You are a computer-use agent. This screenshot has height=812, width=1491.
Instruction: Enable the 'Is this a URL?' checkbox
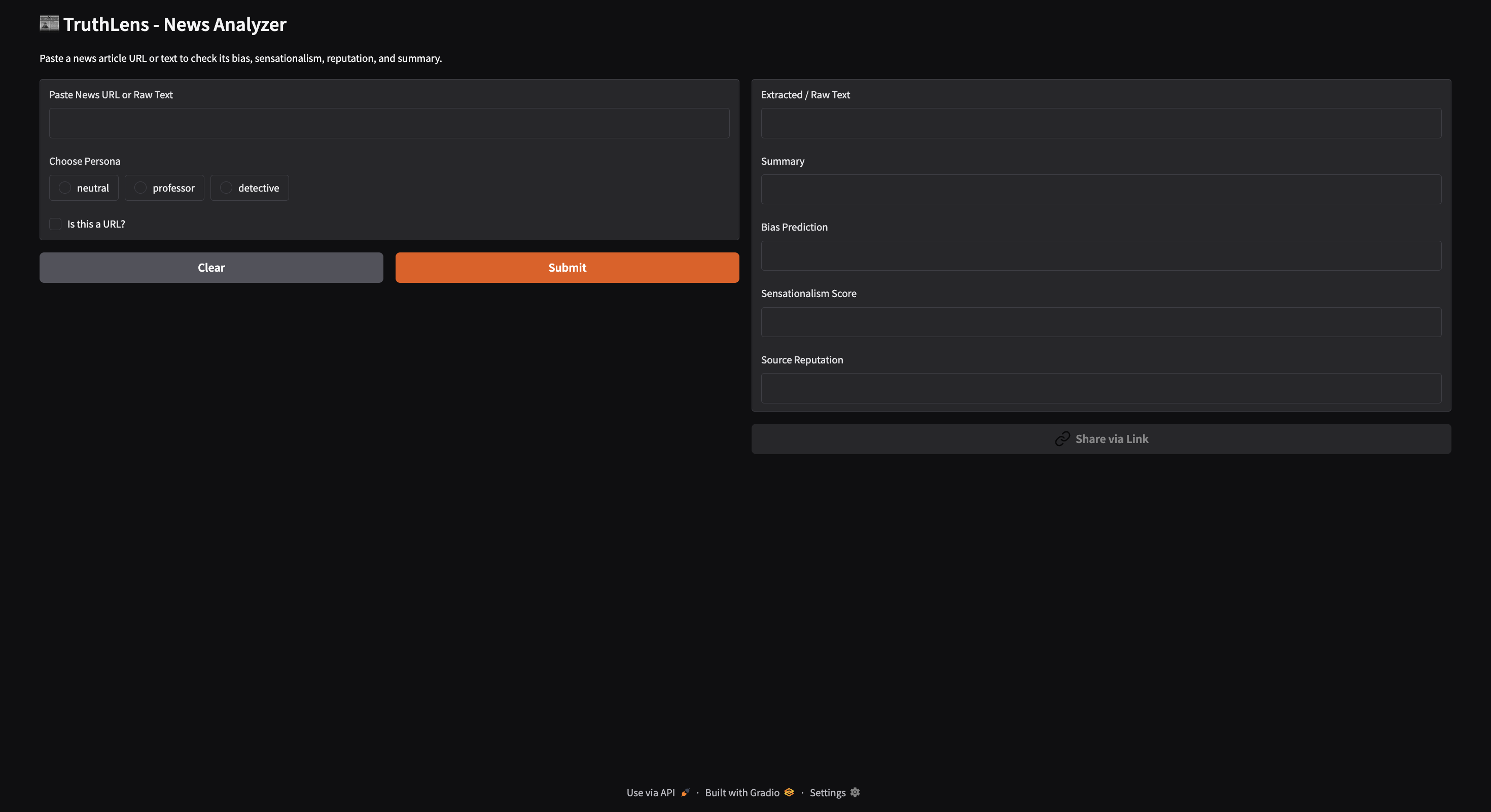[x=55, y=224]
